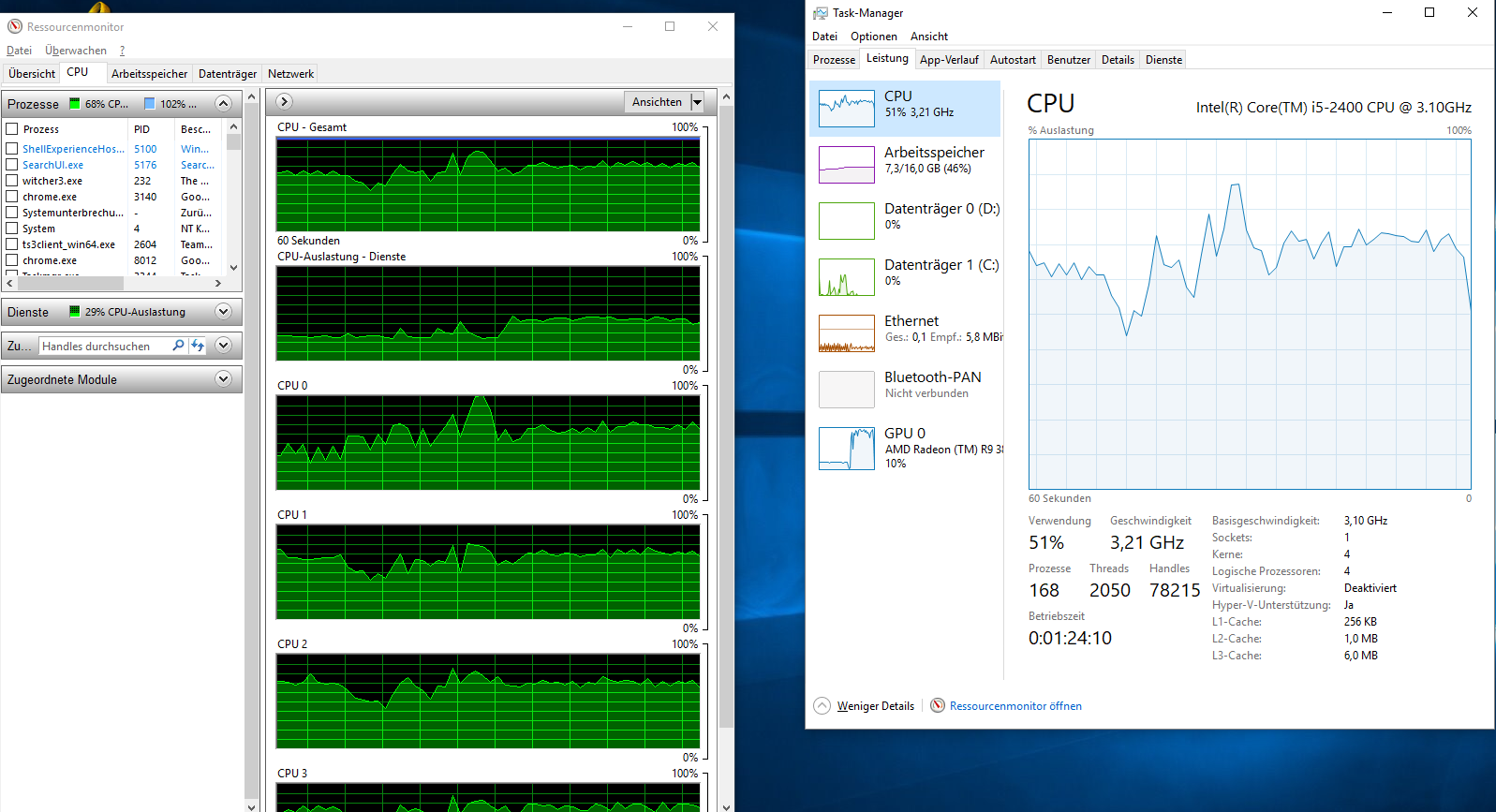1496x812 pixels.
Task: Click the Task-Manager title bar app icon
Action: (x=821, y=13)
